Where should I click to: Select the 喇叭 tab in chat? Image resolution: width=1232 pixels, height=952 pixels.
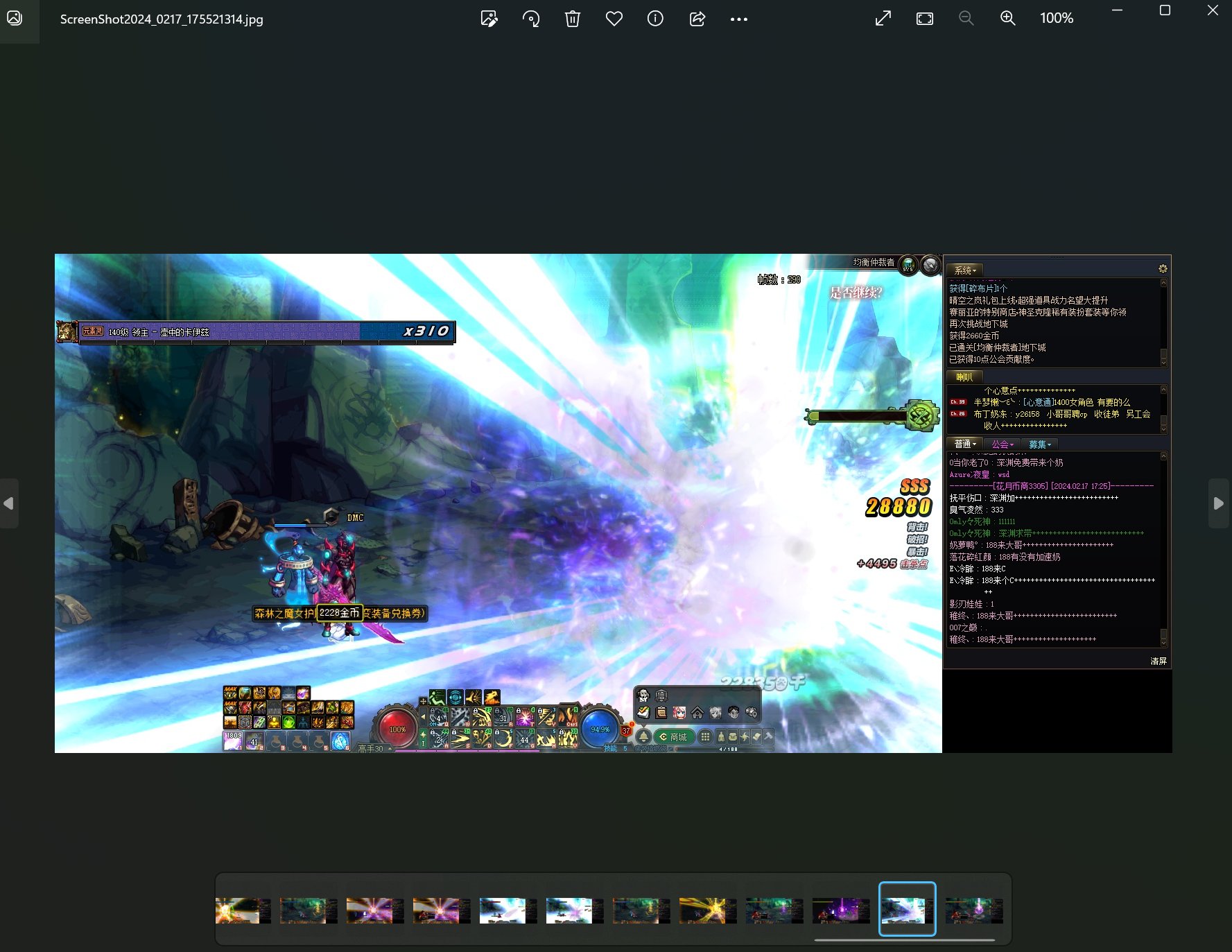964,377
